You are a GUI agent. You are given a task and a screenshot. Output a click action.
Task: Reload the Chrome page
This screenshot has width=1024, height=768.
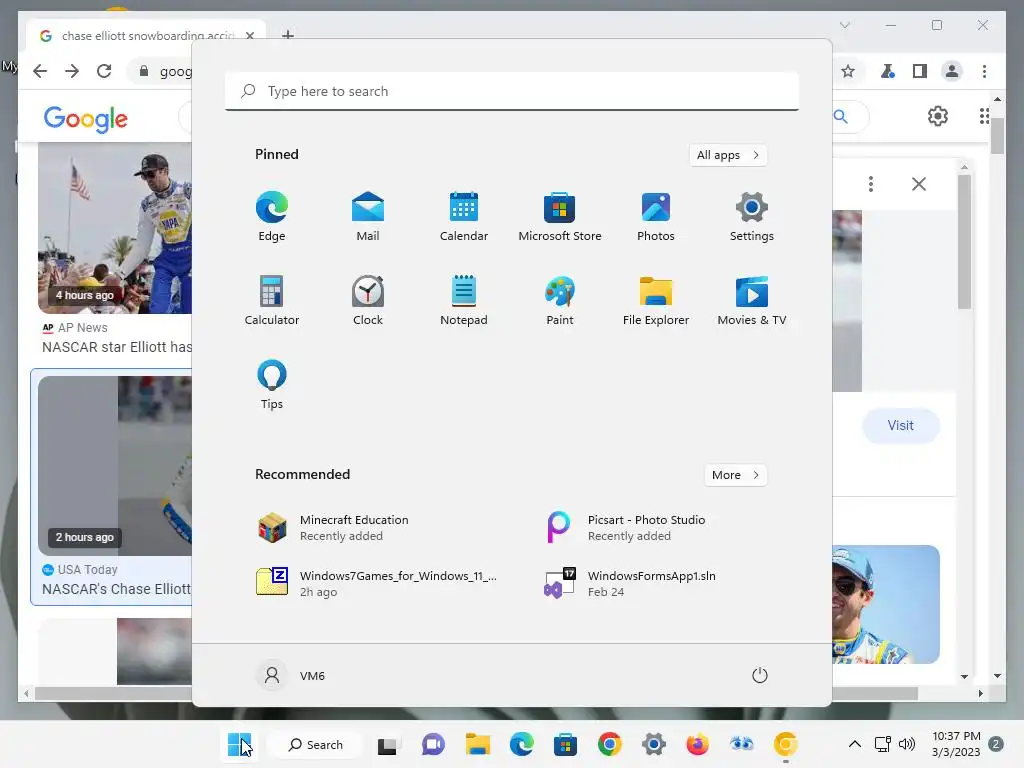tap(104, 71)
